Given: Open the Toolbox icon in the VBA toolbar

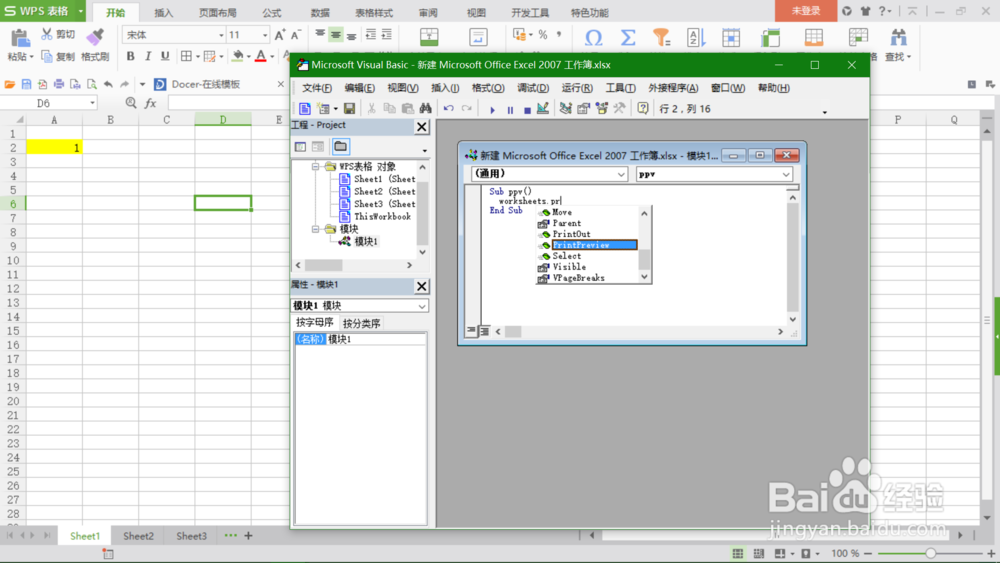Looking at the screenshot, I should click(x=619, y=109).
